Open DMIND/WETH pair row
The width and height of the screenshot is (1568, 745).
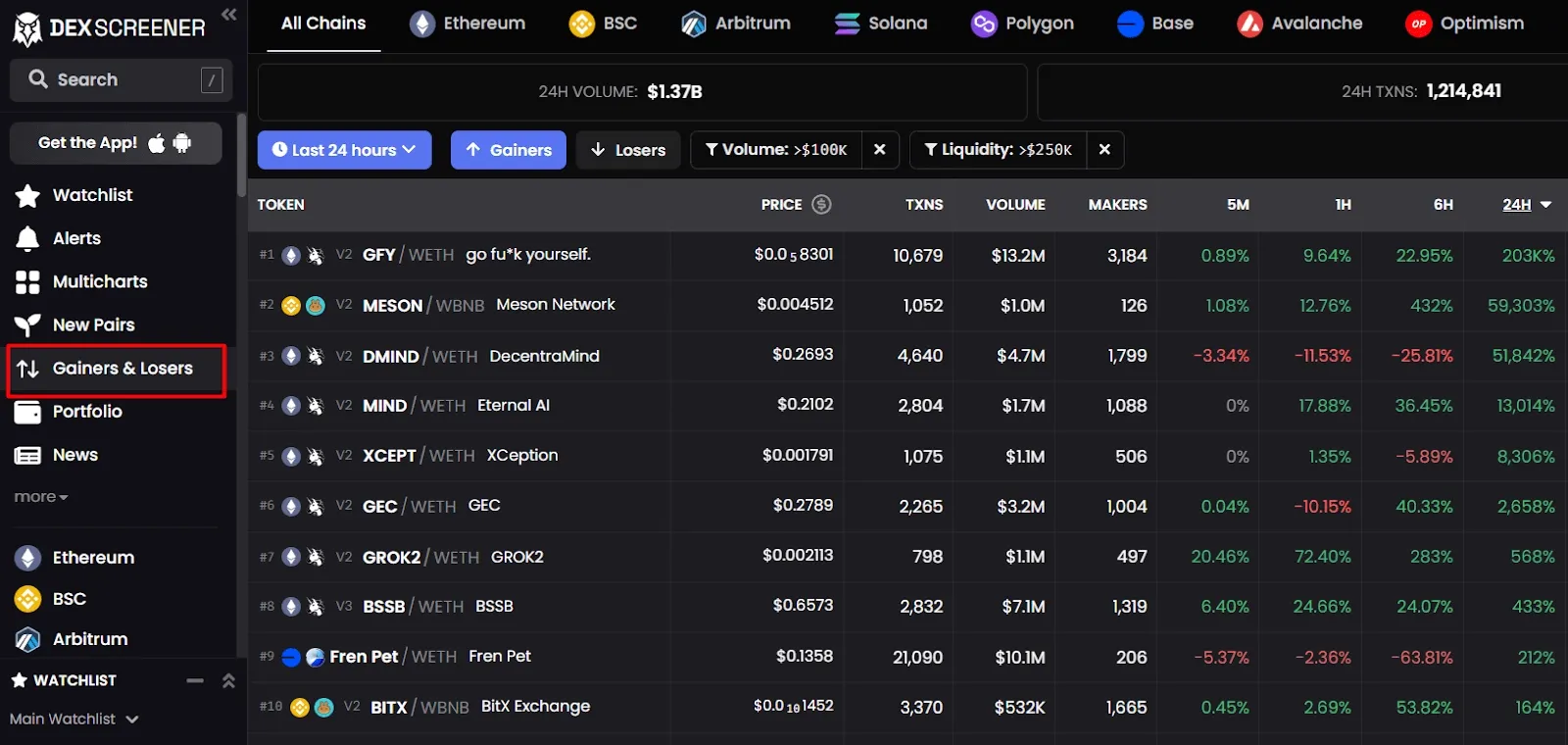click(907, 356)
